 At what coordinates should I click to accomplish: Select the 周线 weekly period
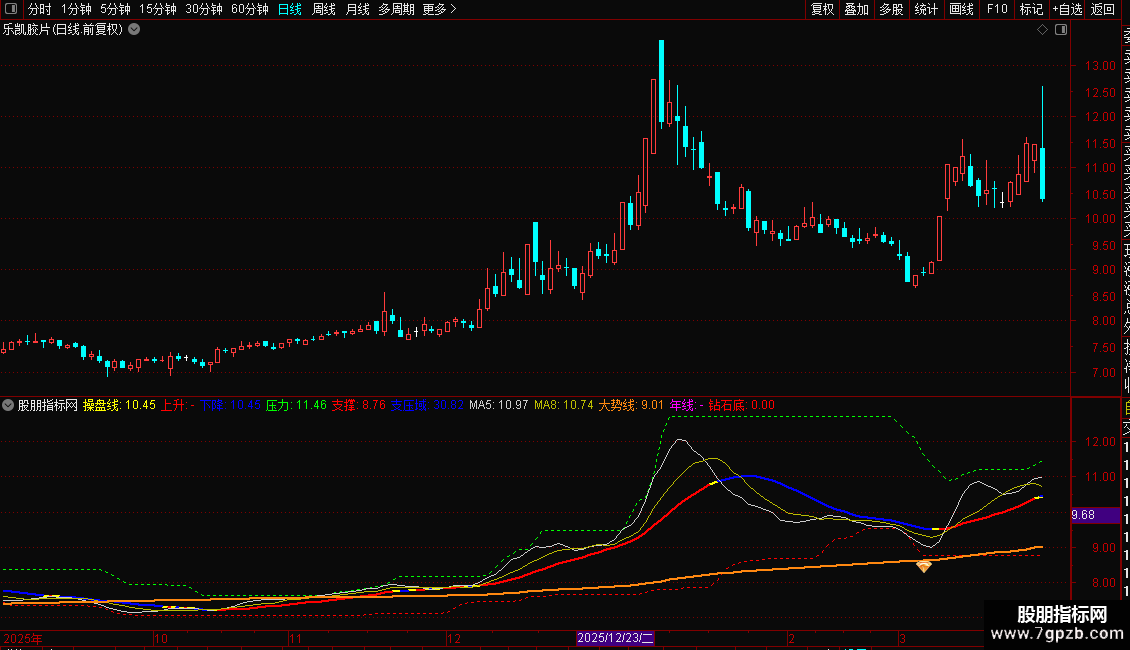(324, 9)
